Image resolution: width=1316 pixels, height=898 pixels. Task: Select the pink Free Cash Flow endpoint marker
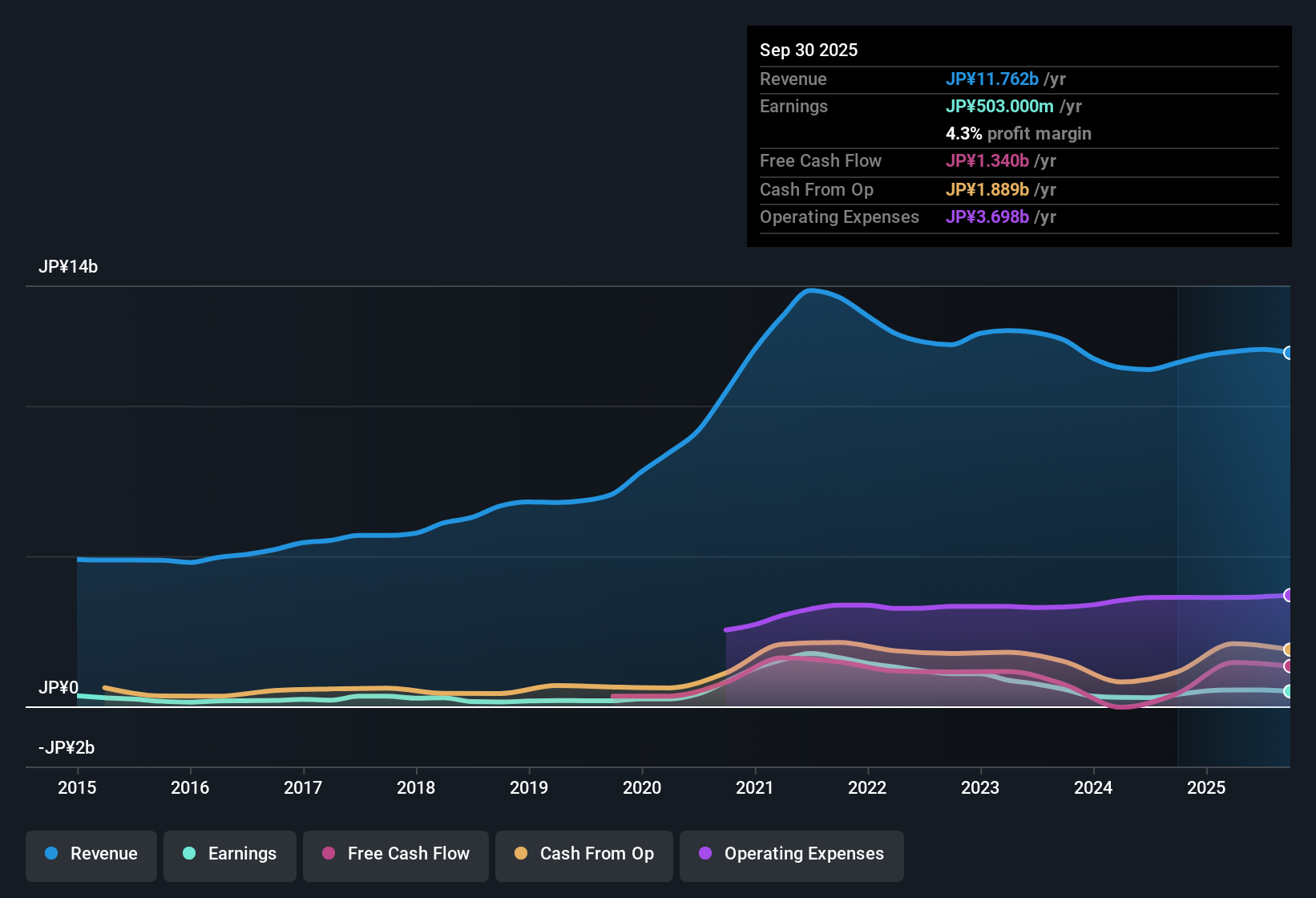(1289, 667)
